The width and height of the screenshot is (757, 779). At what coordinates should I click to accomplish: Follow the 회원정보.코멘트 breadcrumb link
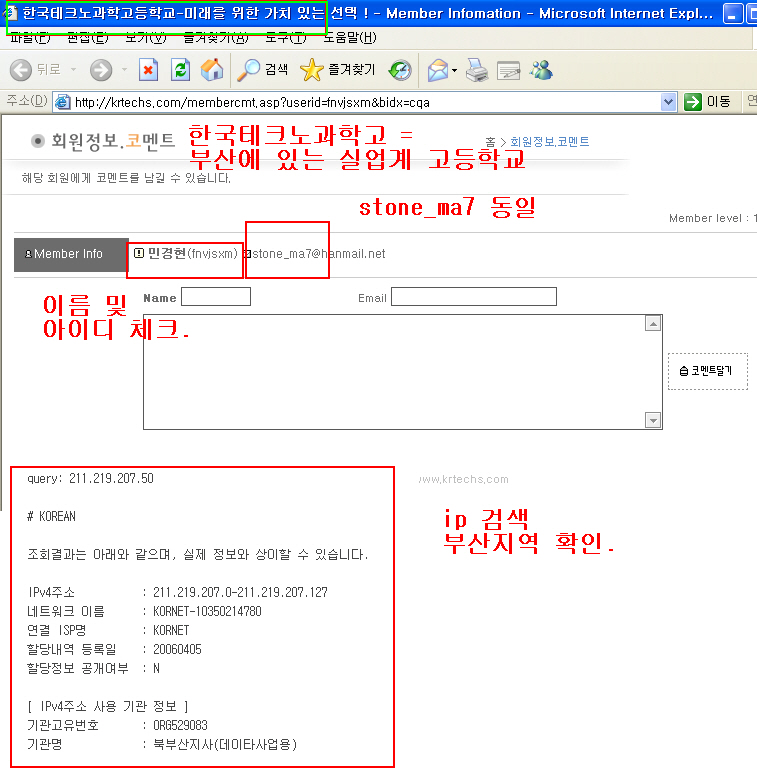click(550, 142)
